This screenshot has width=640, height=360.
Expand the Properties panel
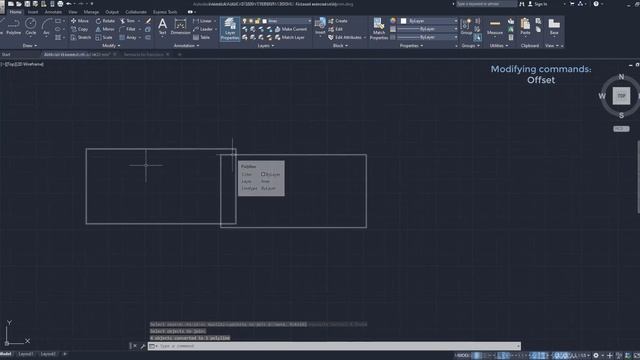click(411, 46)
